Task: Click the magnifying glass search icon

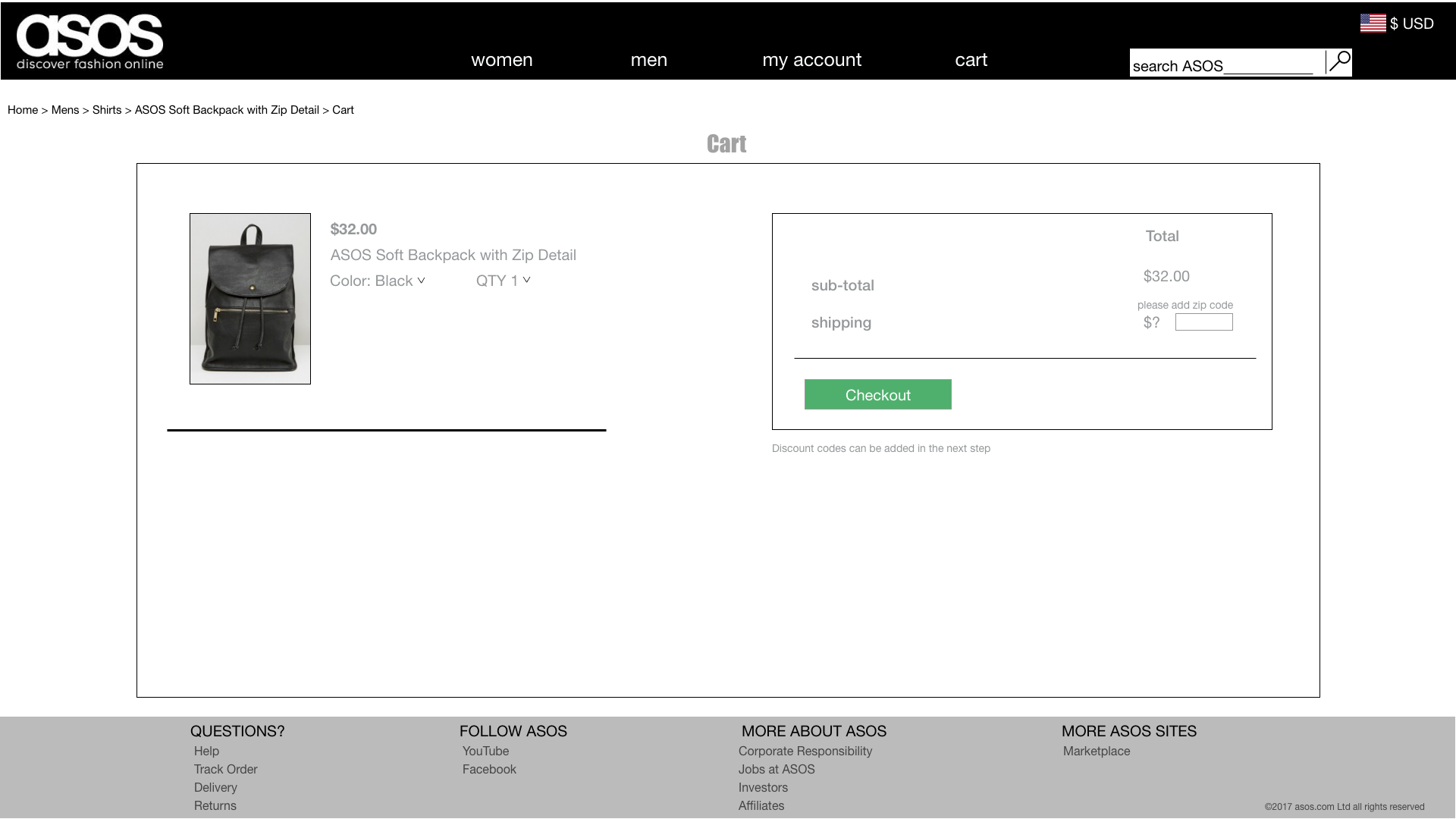Action: pos(1339,61)
